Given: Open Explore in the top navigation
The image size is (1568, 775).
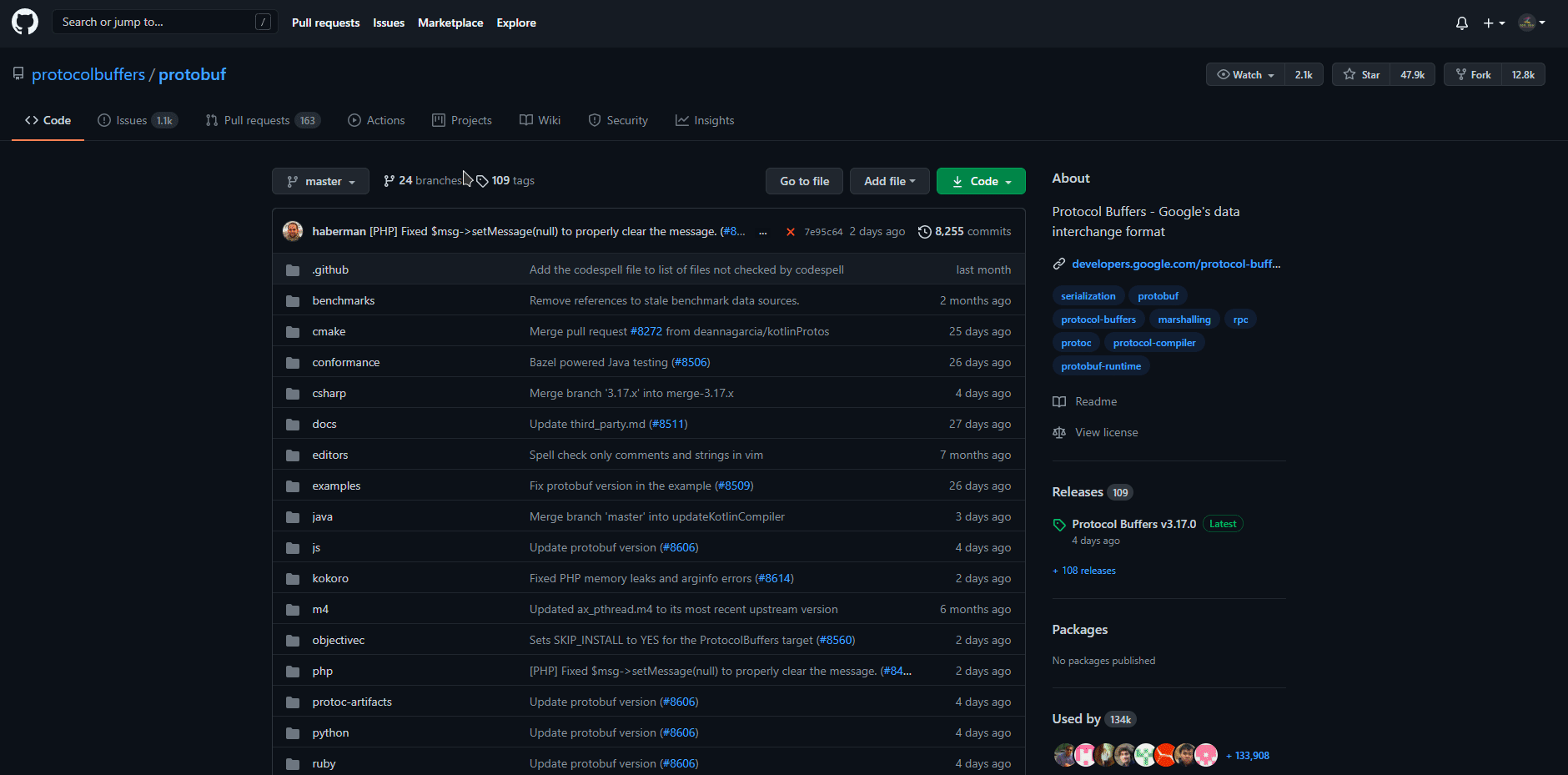Looking at the screenshot, I should 516,23.
